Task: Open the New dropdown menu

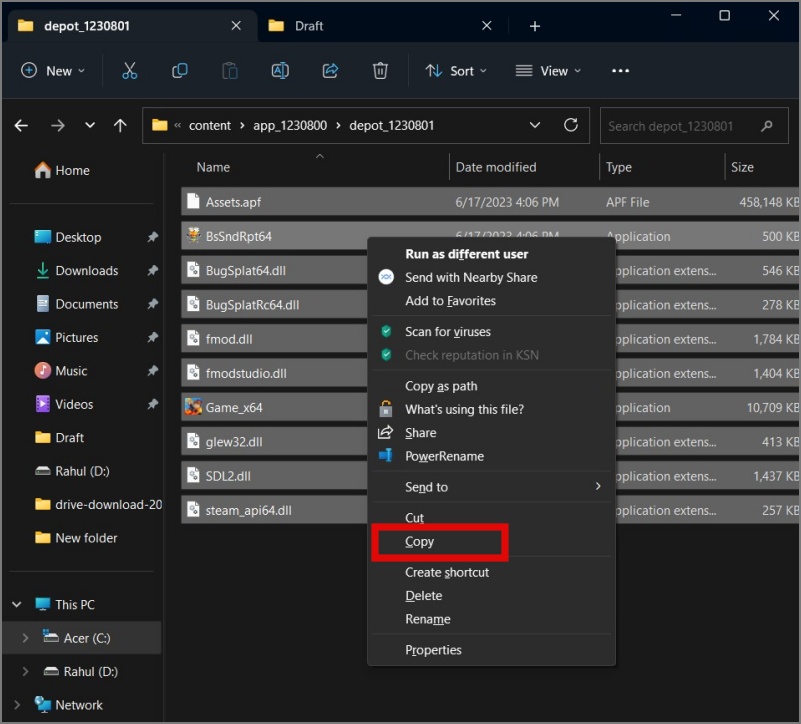Action: coord(53,71)
